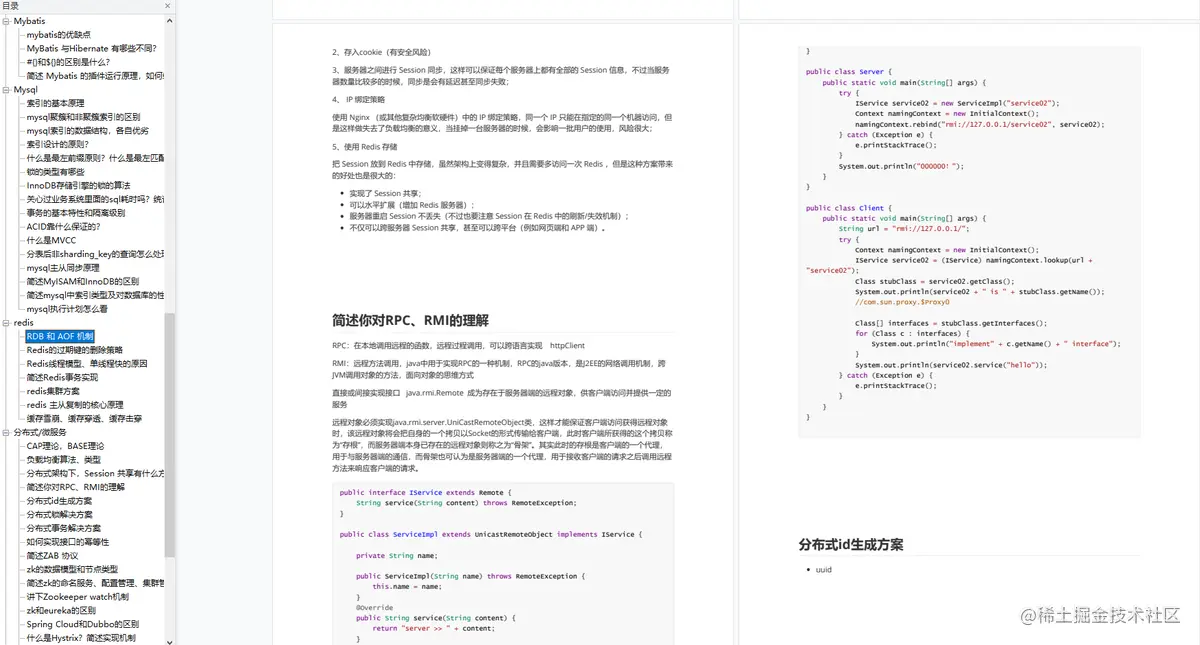The height and width of the screenshot is (645, 1200).
Task: Select highlighted RDB 和 AOF 机制 entry
Action: tap(60, 337)
